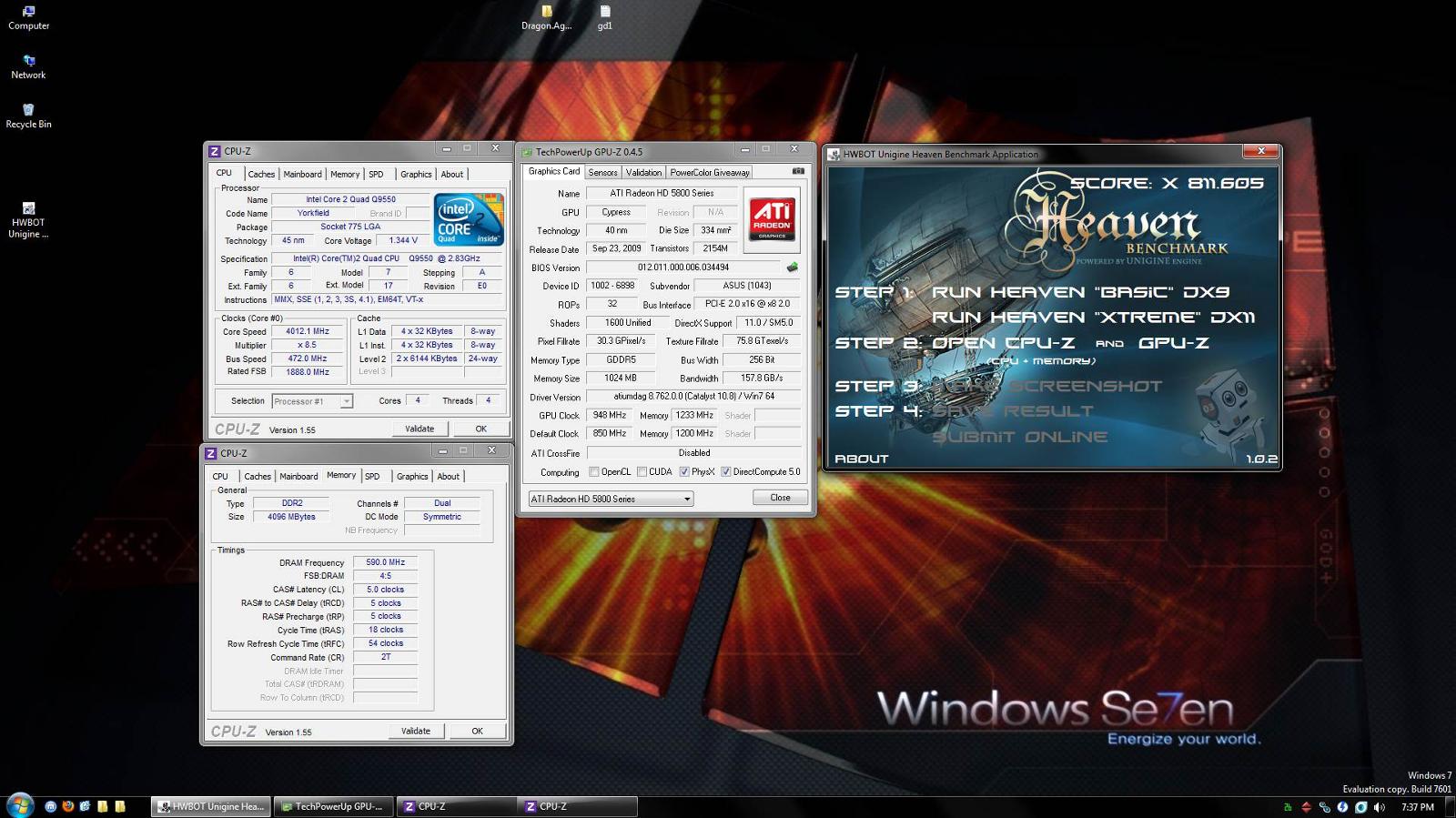The width and height of the screenshot is (1456, 818).
Task: Click the Intel Core 2 Quad logo
Action: click(x=469, y=218)
